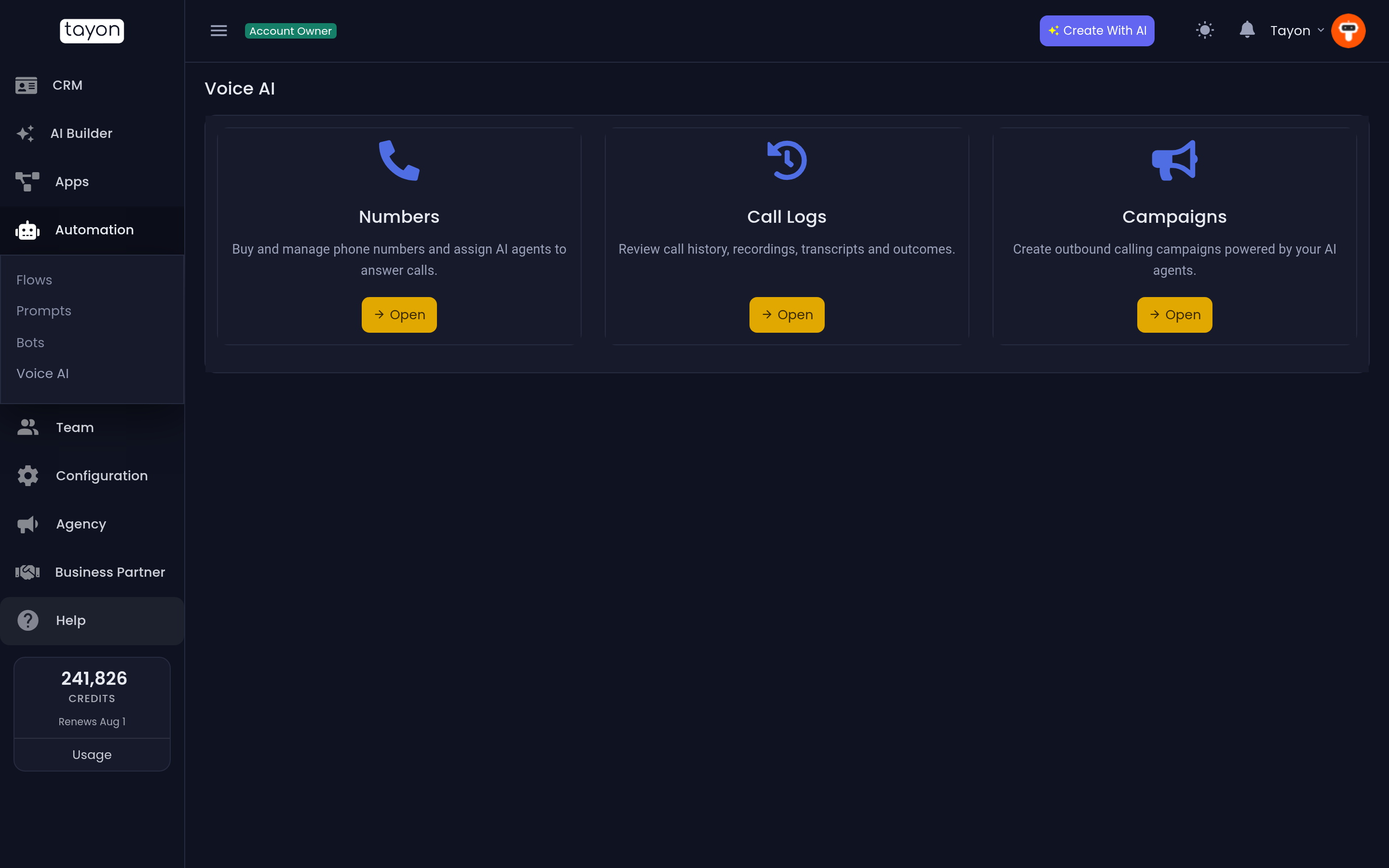Open CRM section
Image resolution: width=1389 pixels, height=868 pixels.
[92, 85]
